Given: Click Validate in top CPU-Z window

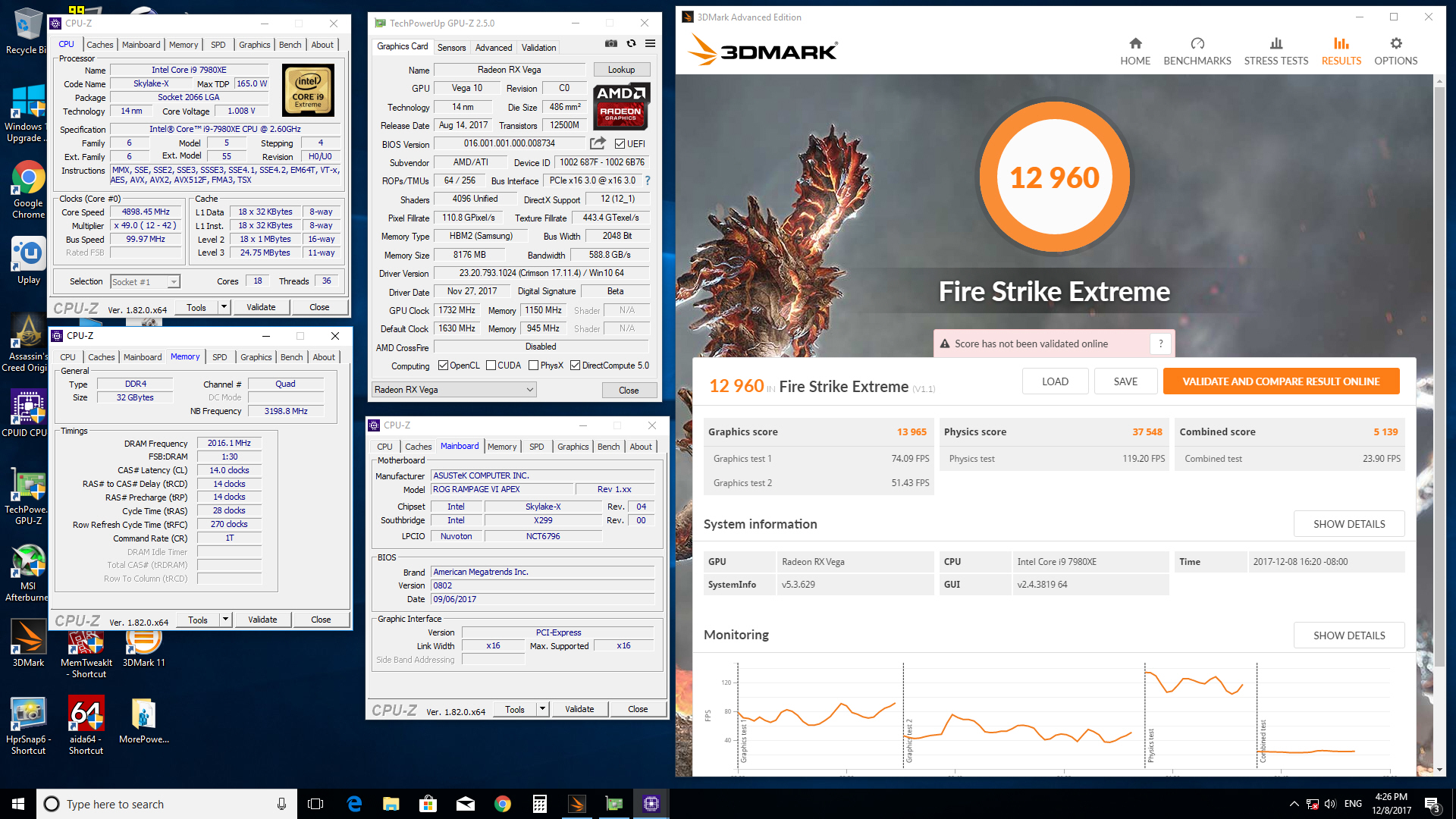Looking at the screenshot, I should coord(261,307).
